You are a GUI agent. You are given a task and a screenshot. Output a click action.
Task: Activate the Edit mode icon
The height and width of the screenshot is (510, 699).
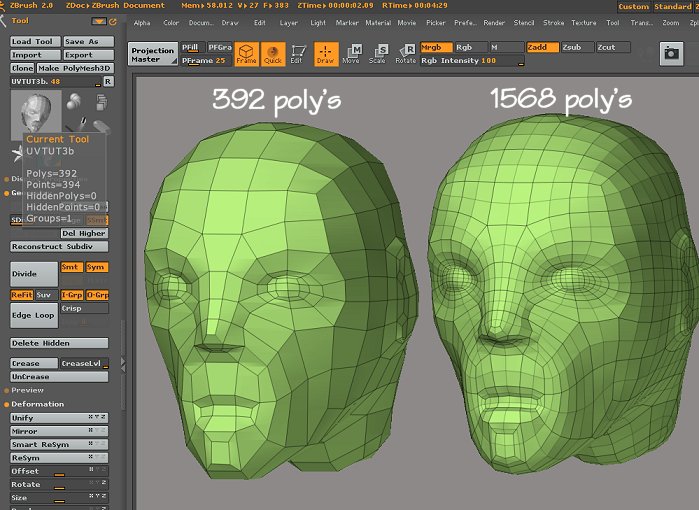297,54
